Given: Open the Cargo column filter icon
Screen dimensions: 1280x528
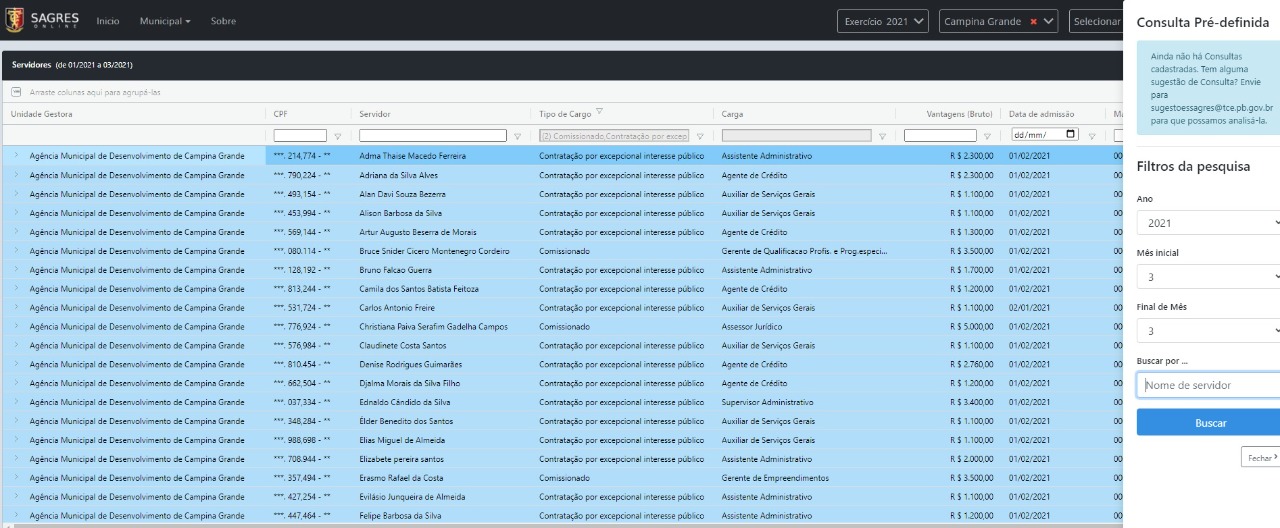Looking at the screenshot, I should pos(882,136).
